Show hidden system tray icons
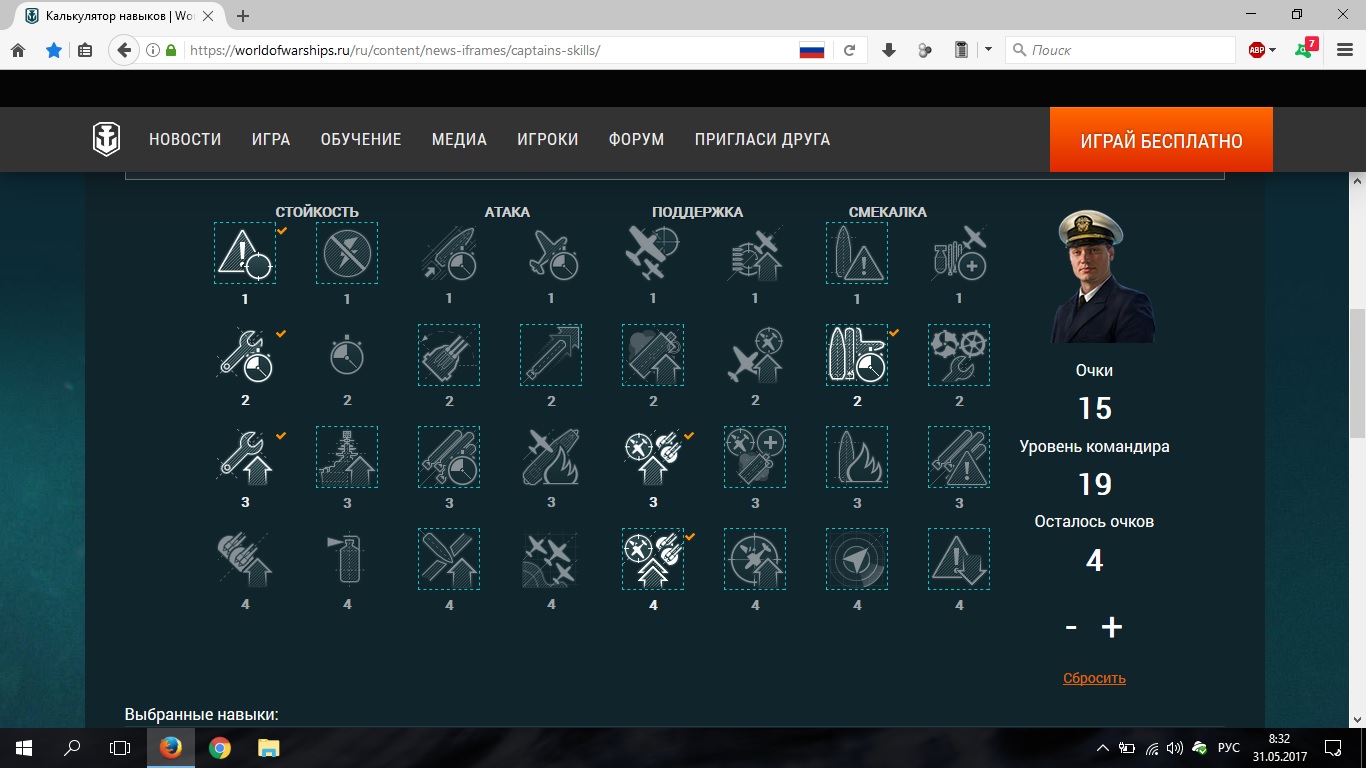 pyautogui.click(x=1103, y=748)
